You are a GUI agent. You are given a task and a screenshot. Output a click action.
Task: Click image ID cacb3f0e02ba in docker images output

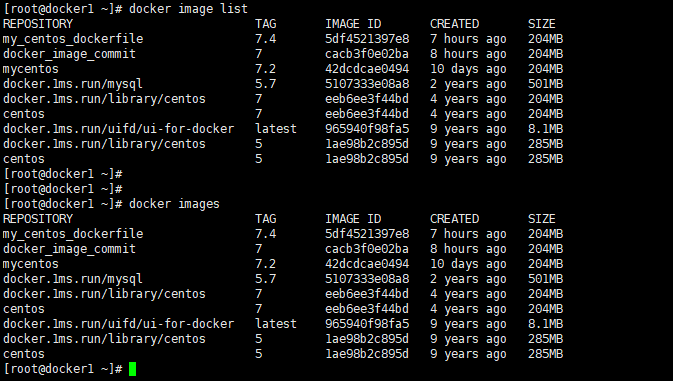click(367, 249)
